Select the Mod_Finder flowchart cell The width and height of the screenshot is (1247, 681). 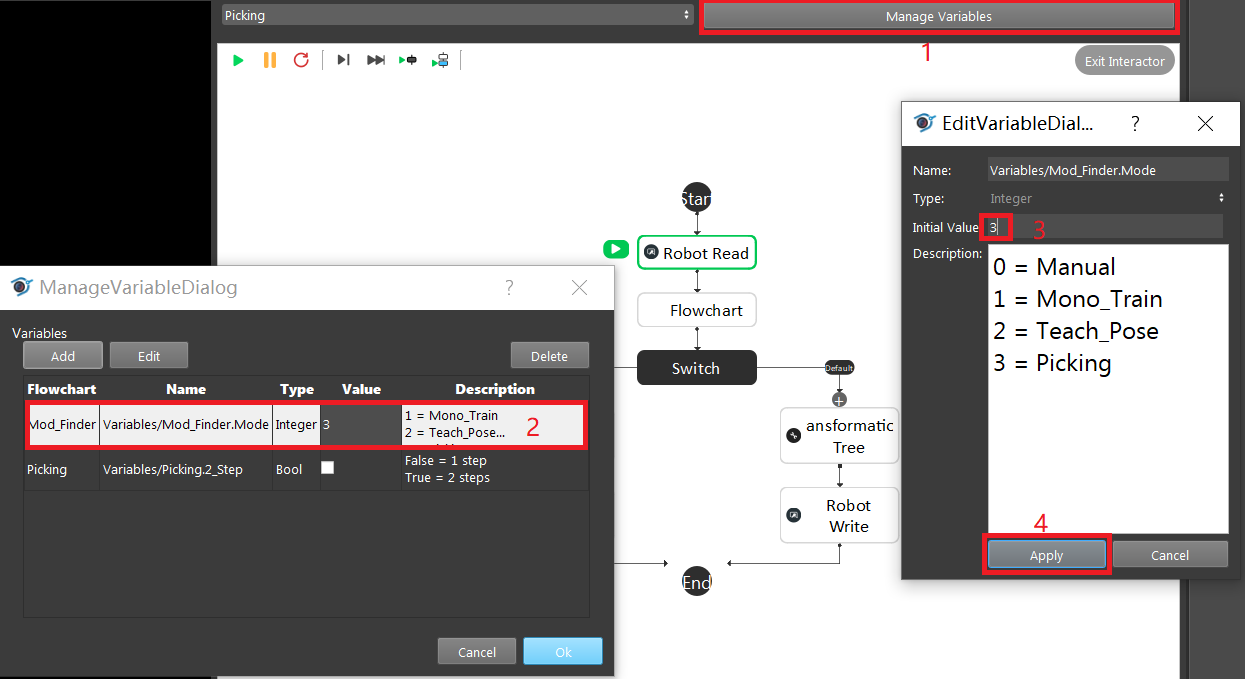pyautogui.click(x=62, y=424)
